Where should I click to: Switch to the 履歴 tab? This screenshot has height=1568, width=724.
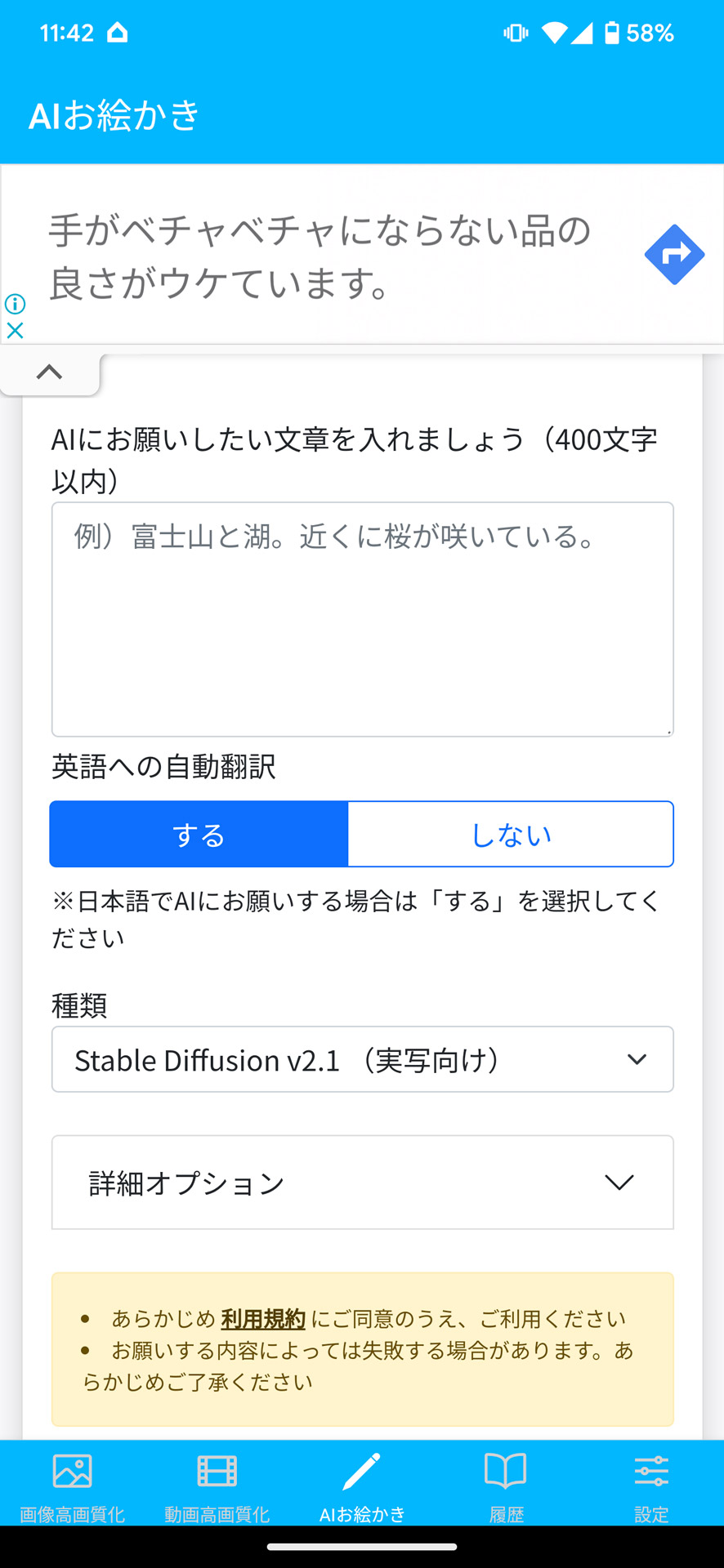tap(506, 1486)
